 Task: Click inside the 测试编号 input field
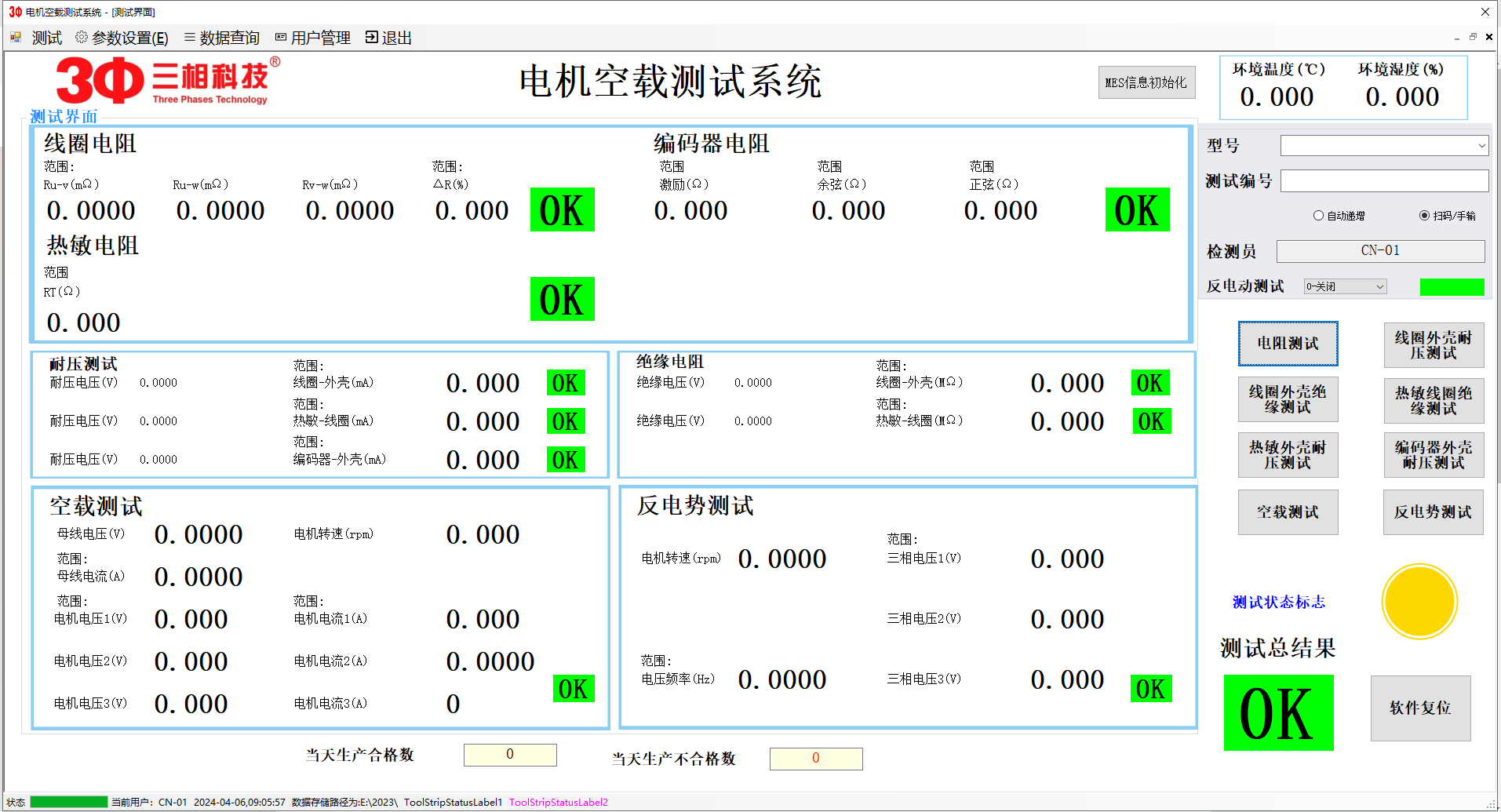1383,180
